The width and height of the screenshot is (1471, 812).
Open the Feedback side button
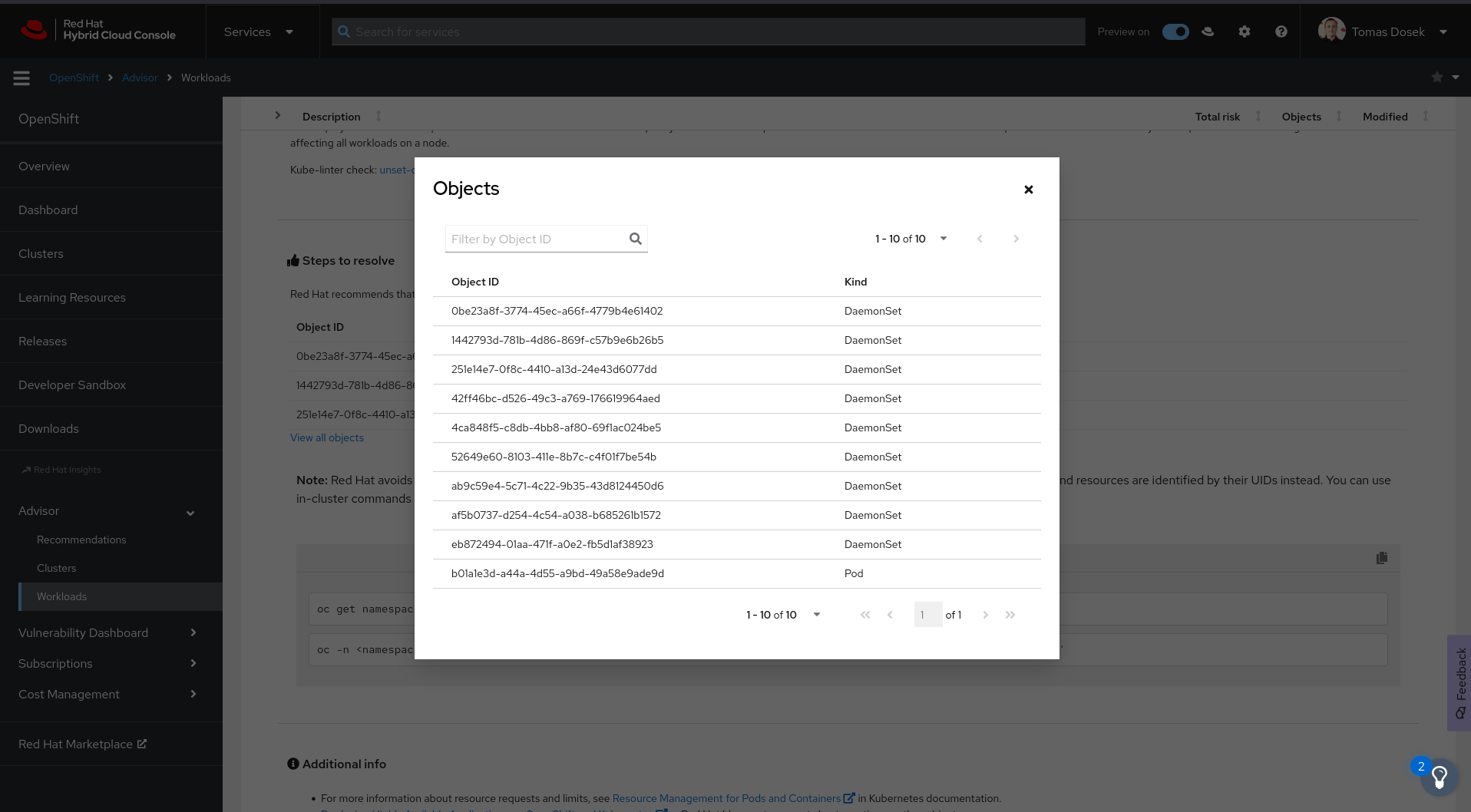pos(1459,682)
